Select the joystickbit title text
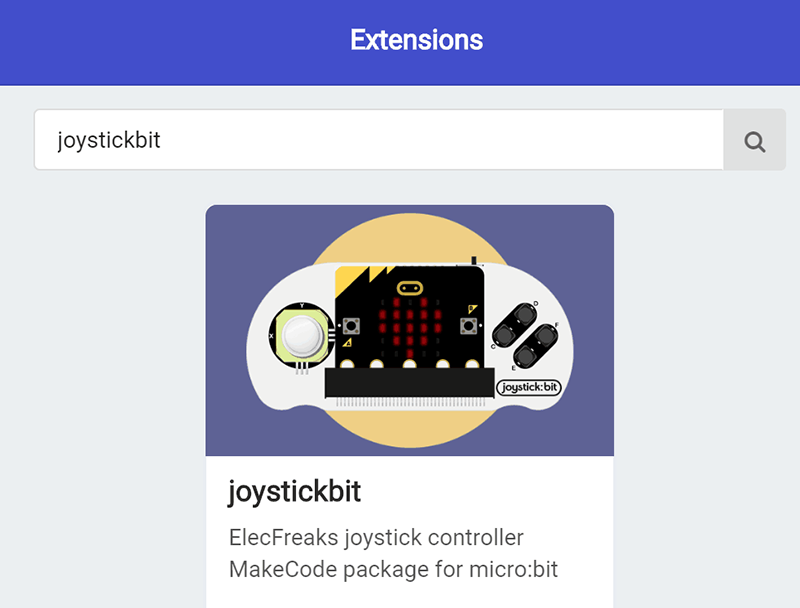Image resolution: width=800 pixels, height=608 pixels. (296, 491)
